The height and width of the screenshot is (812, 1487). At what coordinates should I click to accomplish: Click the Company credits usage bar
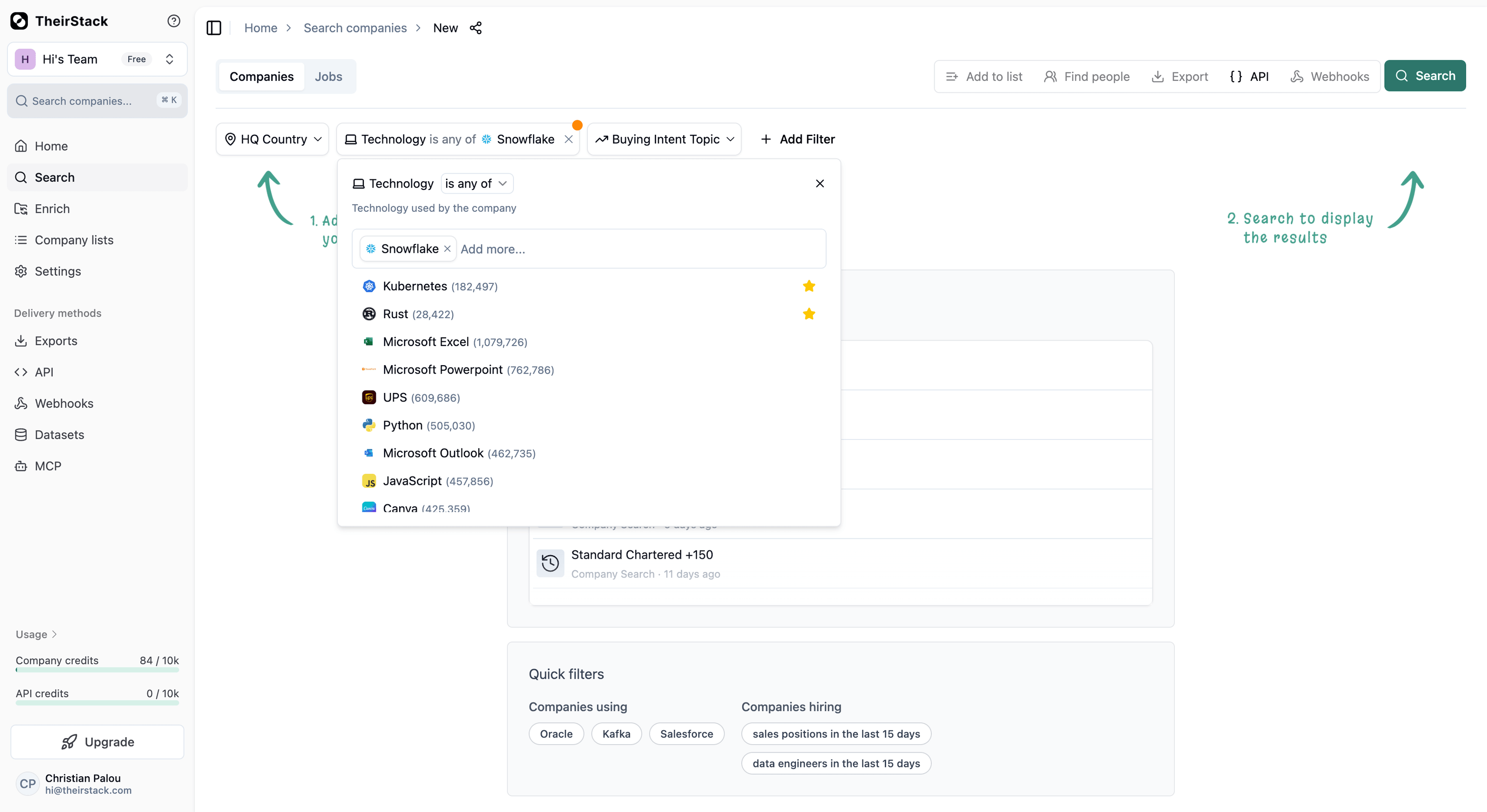[x=97, y=670]
